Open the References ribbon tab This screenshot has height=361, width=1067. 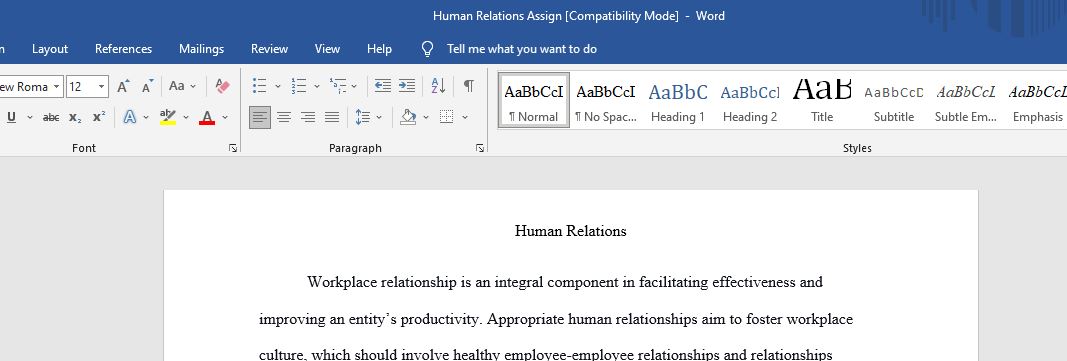pos(123,49)
